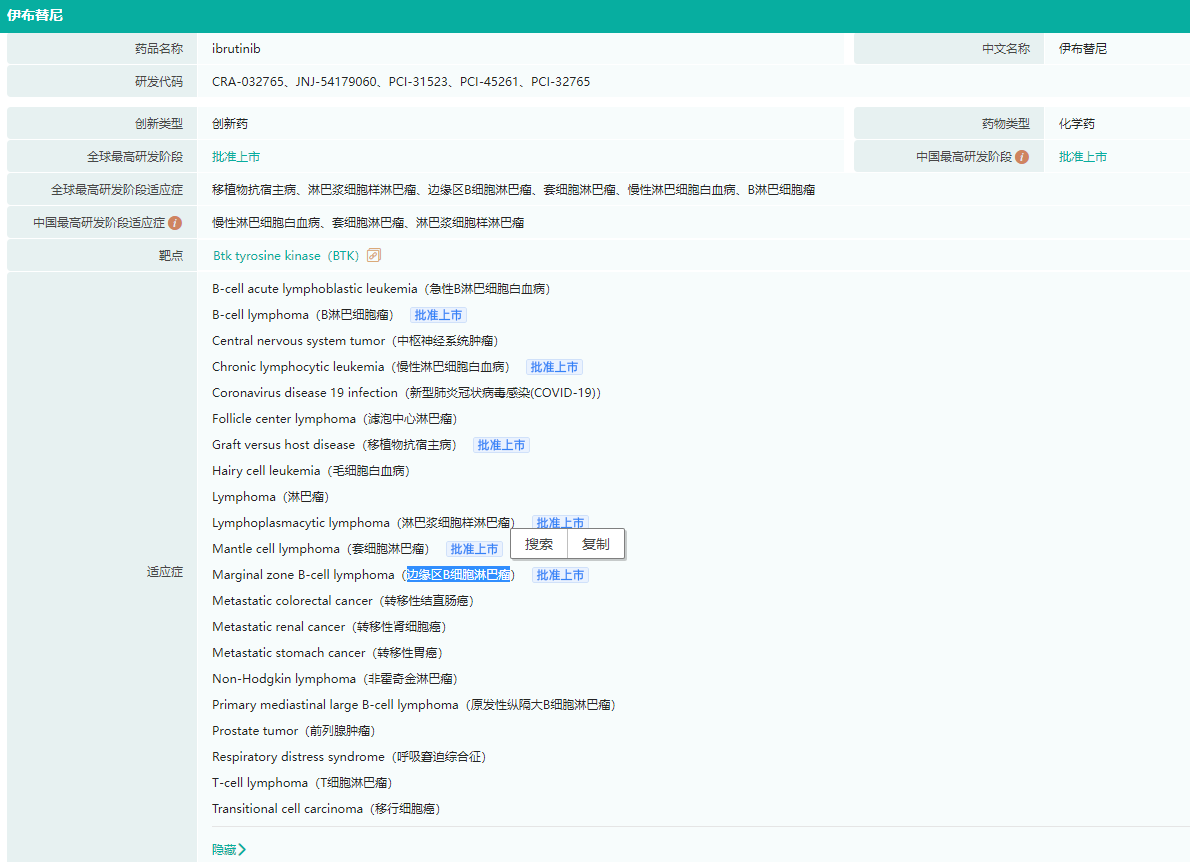Choose 搜索 in the selection popup
The width and height of the screenshot is (1190, 862).
[539, 544]
